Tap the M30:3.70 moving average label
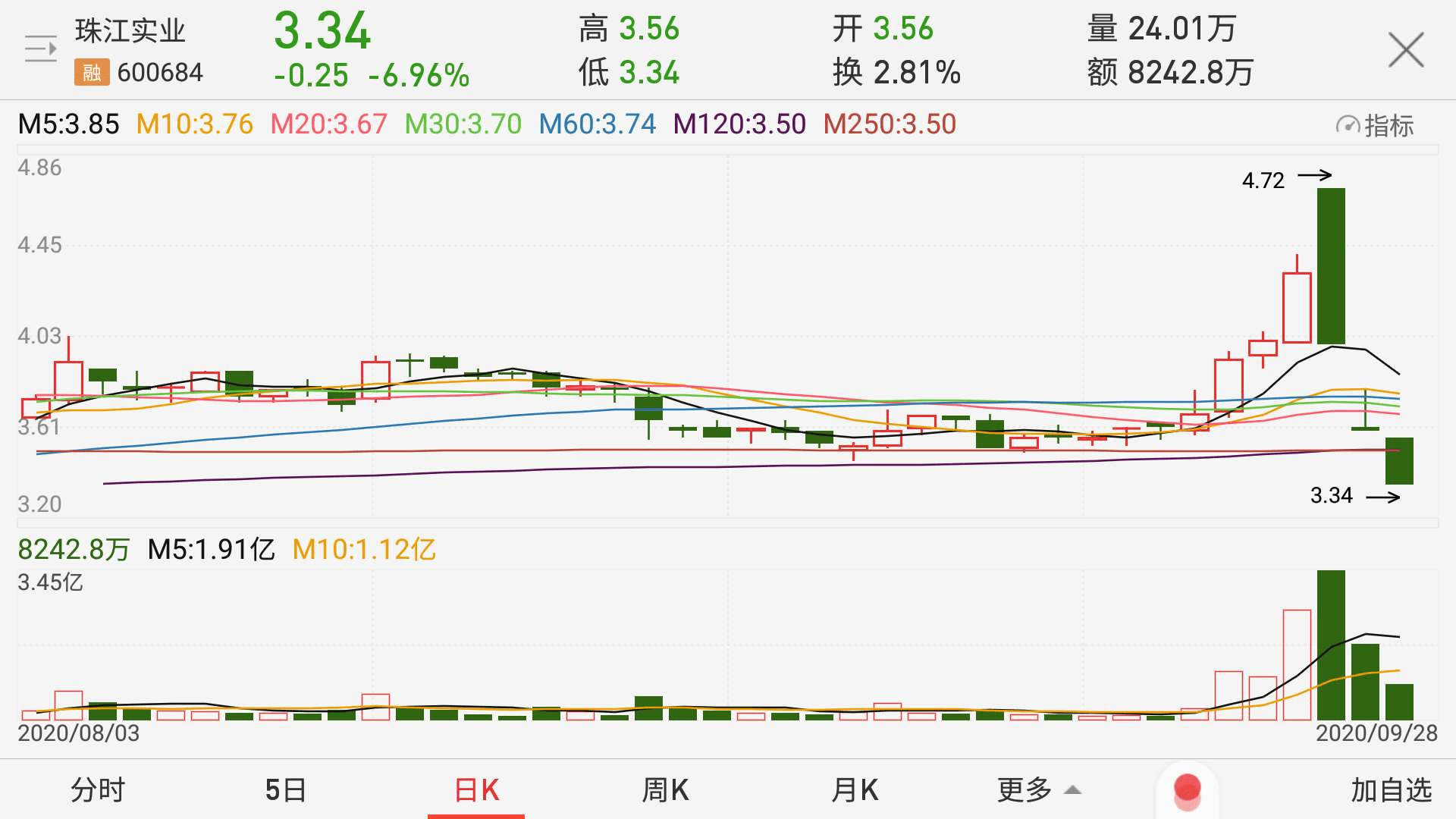The image size is (1456, 819). tap(463, 124)
